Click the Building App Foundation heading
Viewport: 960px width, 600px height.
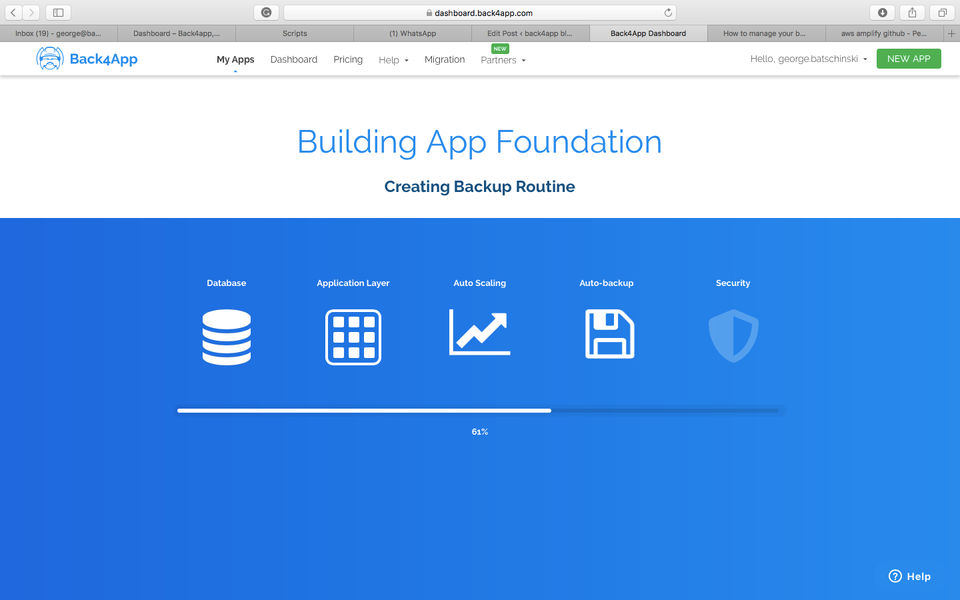(x=479, y=143)
